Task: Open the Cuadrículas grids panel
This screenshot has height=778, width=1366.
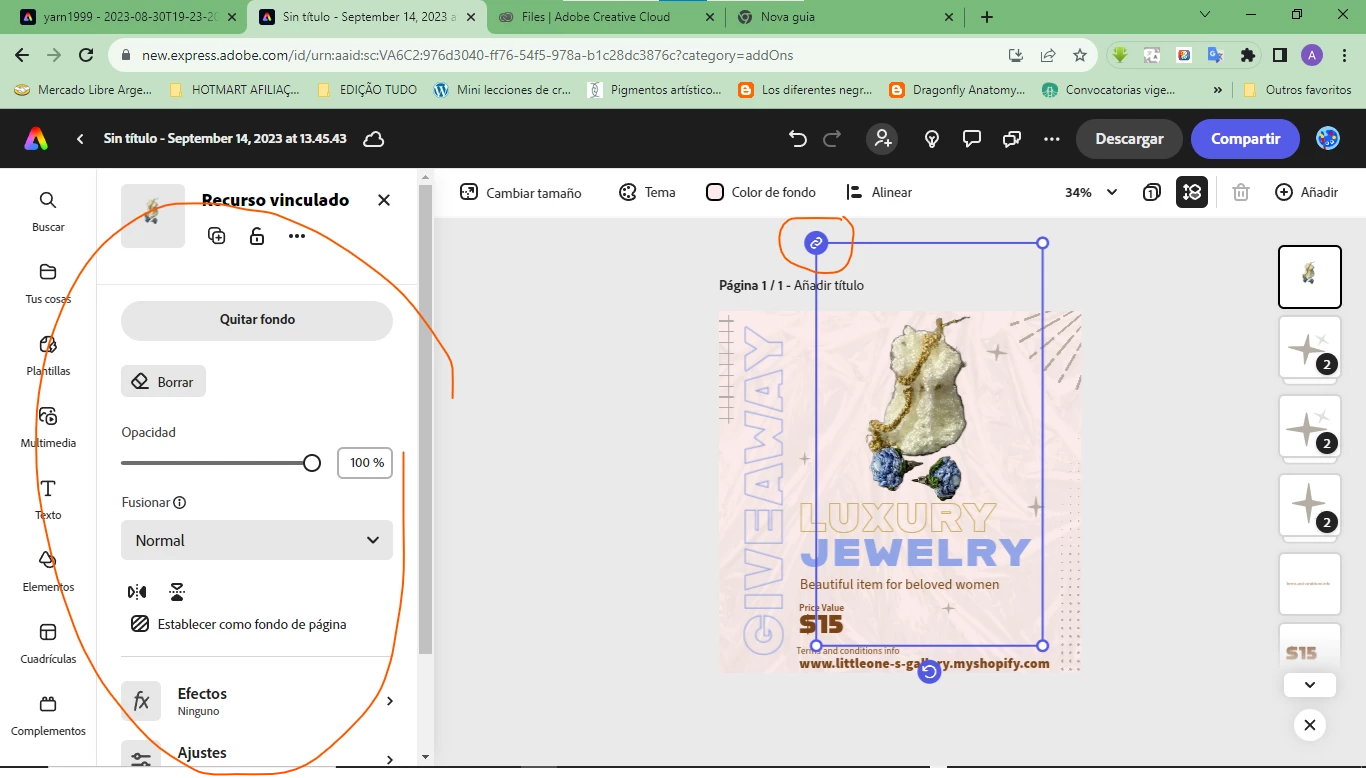Action: click(x=48, y=643)
